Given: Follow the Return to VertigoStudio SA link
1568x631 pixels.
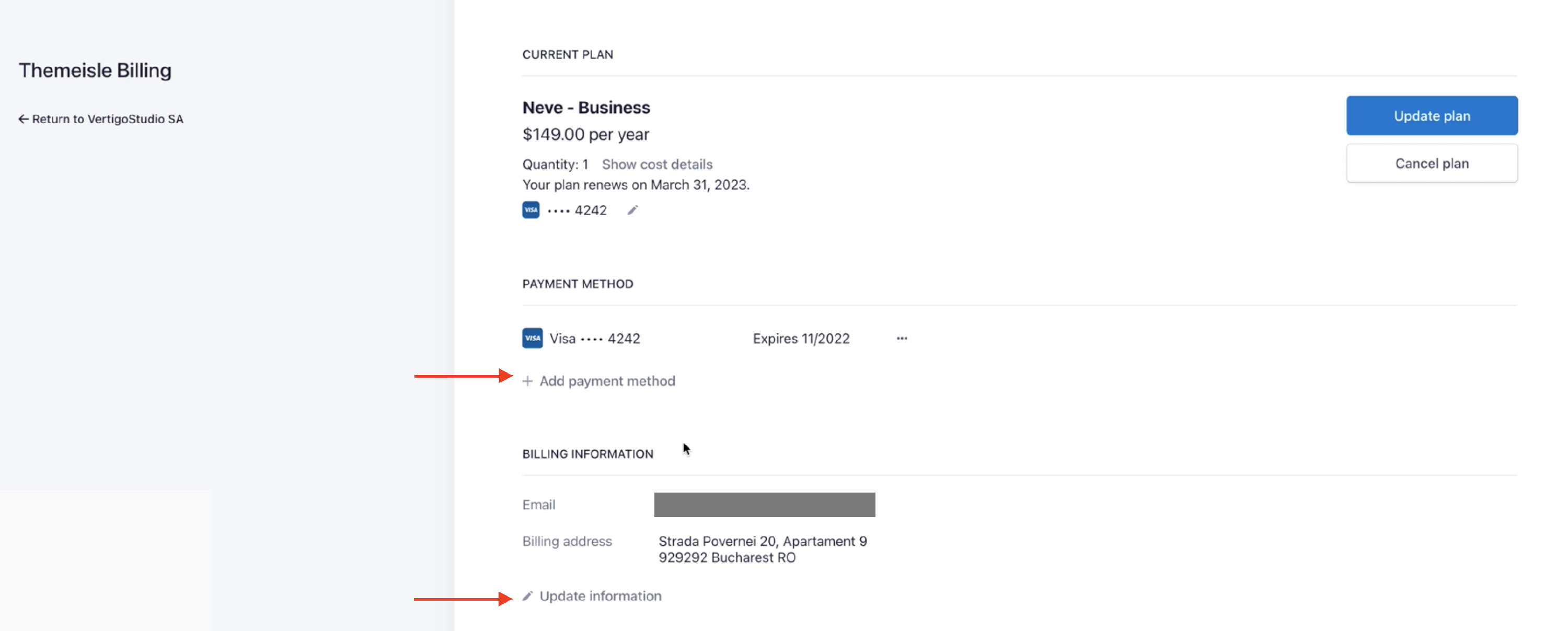Looking at the screenshot, I should point(107,119).
